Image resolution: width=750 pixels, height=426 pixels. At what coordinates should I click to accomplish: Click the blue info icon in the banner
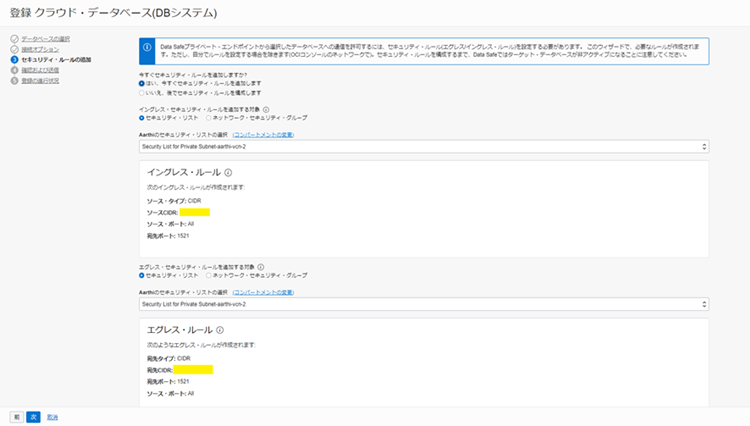point(149,46)
